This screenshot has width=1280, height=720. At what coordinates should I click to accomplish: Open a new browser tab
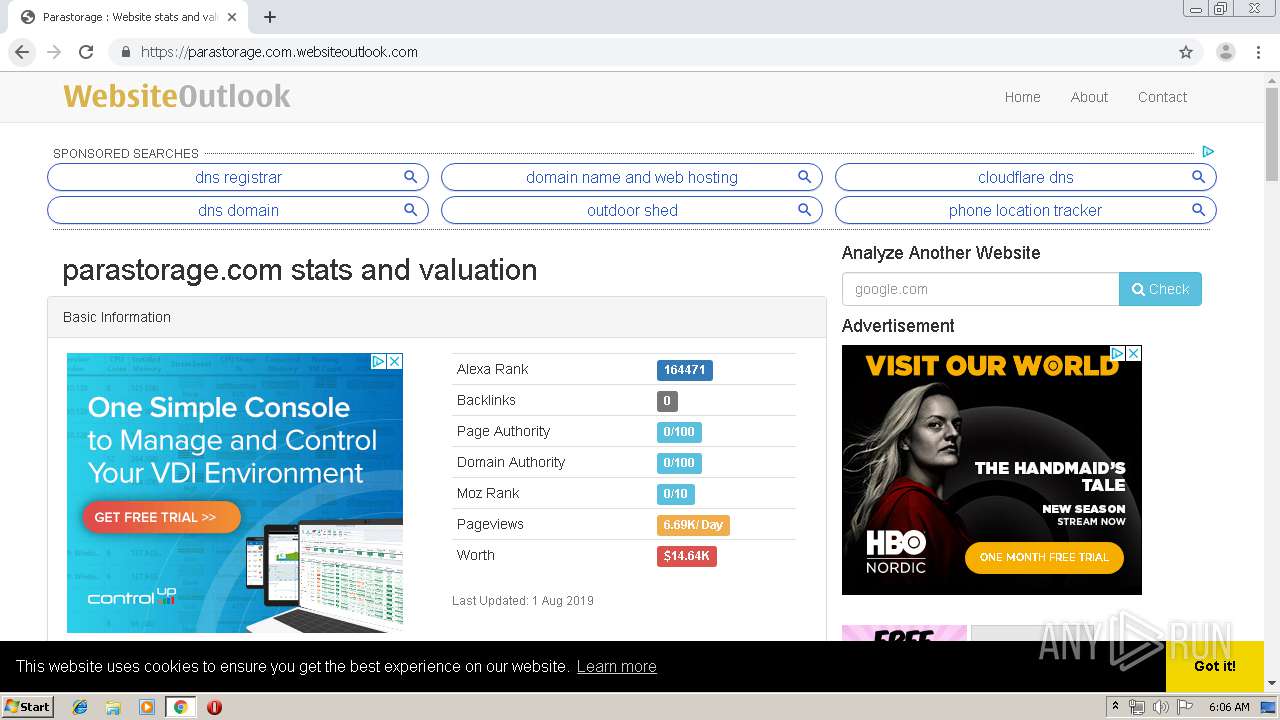coord(270,17)
